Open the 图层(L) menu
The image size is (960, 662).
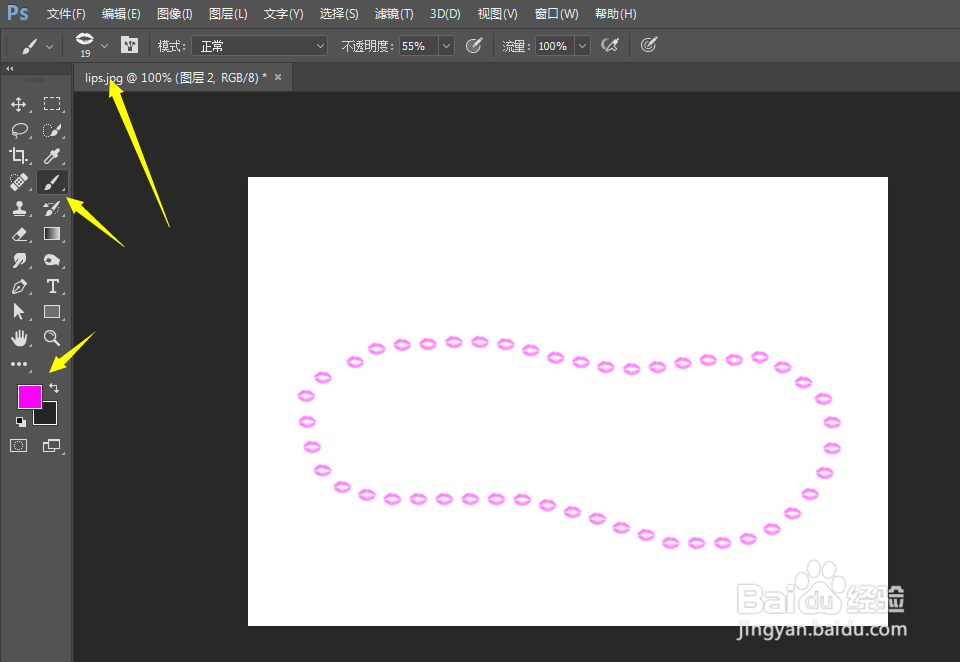228,13
